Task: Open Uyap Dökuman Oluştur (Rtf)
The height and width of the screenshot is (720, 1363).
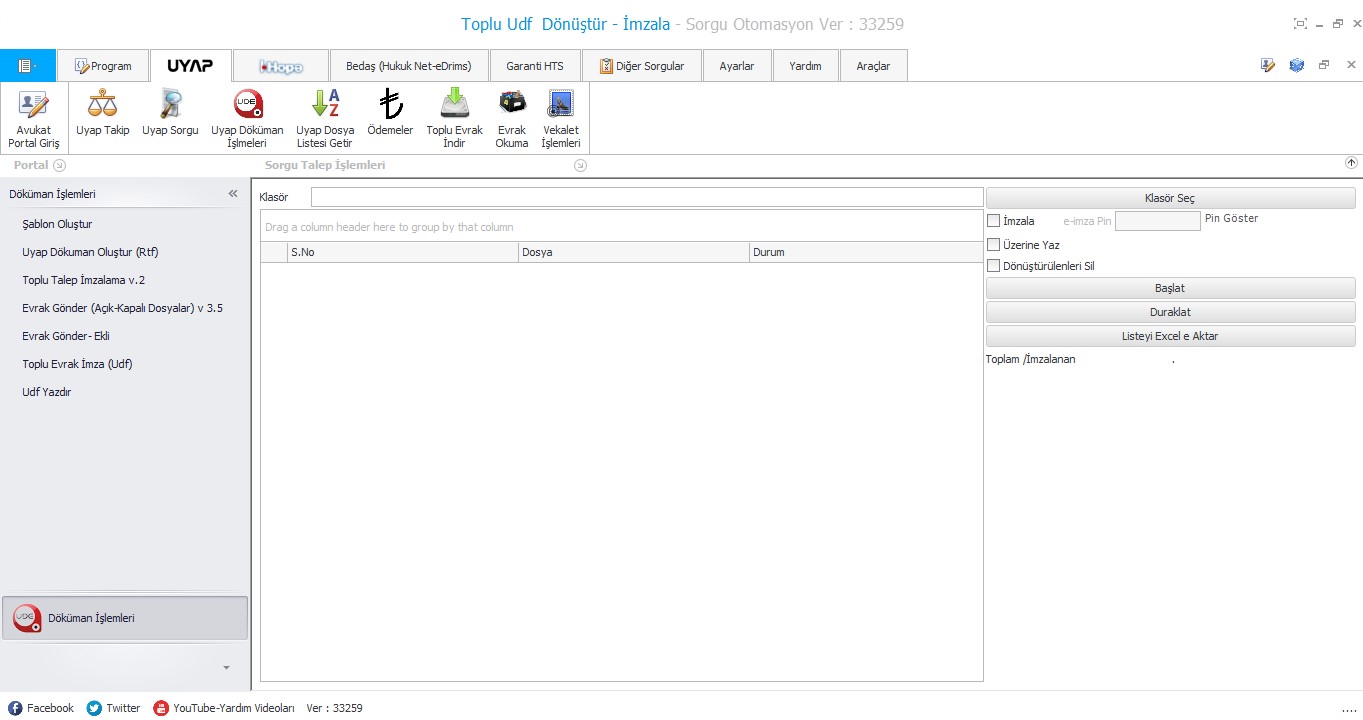Action: click(x=90, y=252)
